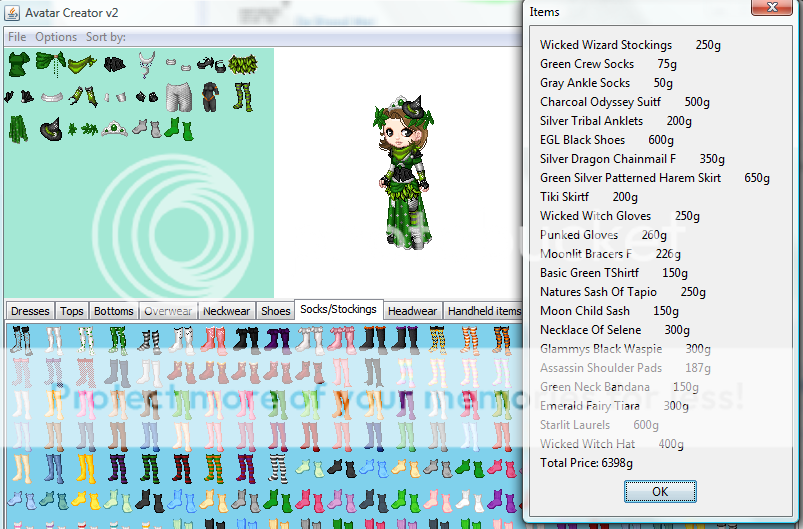The width and height of the screenshot is (803, 529).
Task: Open the Options menu
Action: pyautogui.click(x=56, y=37)
